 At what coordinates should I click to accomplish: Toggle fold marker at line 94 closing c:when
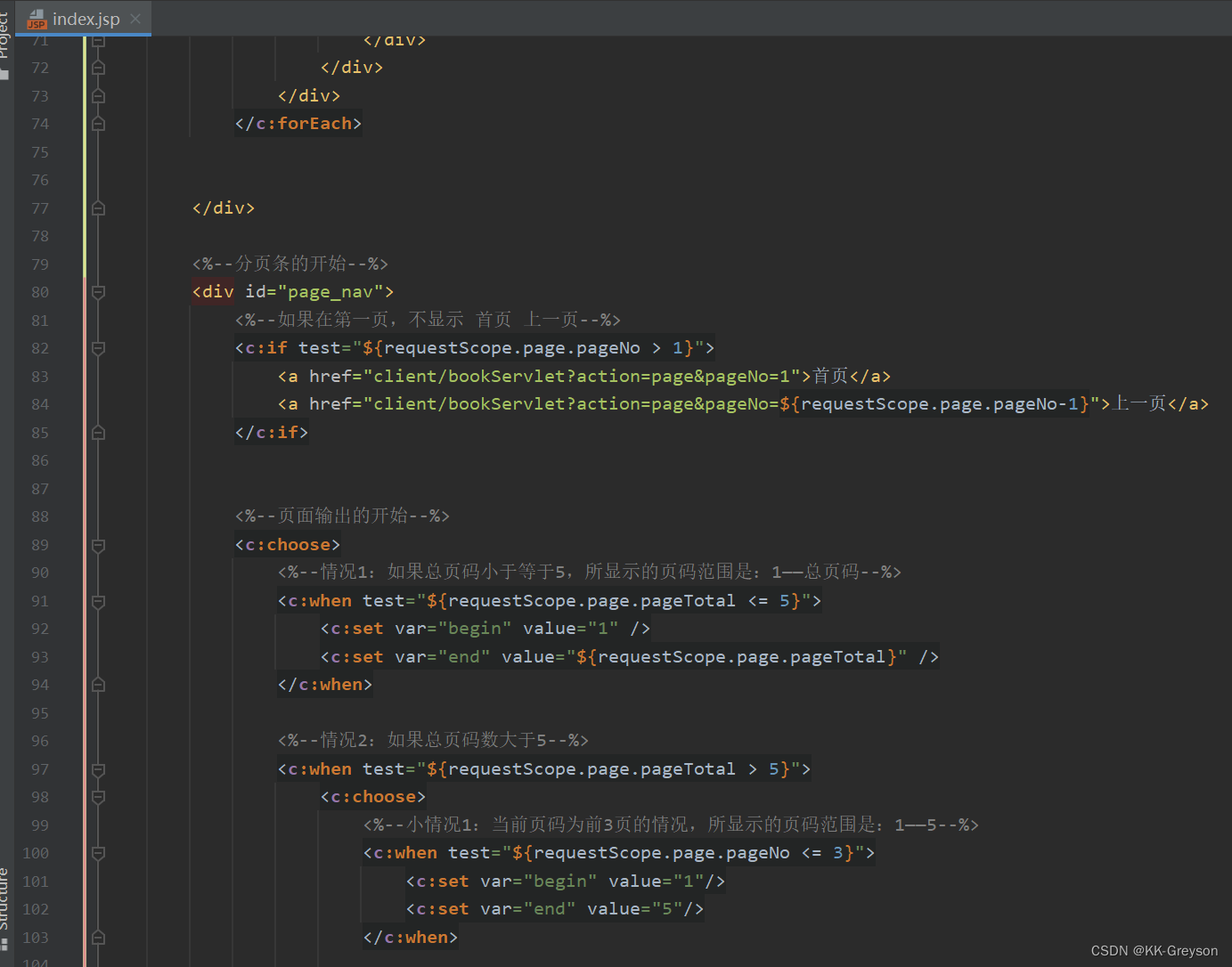pos(99,685)
